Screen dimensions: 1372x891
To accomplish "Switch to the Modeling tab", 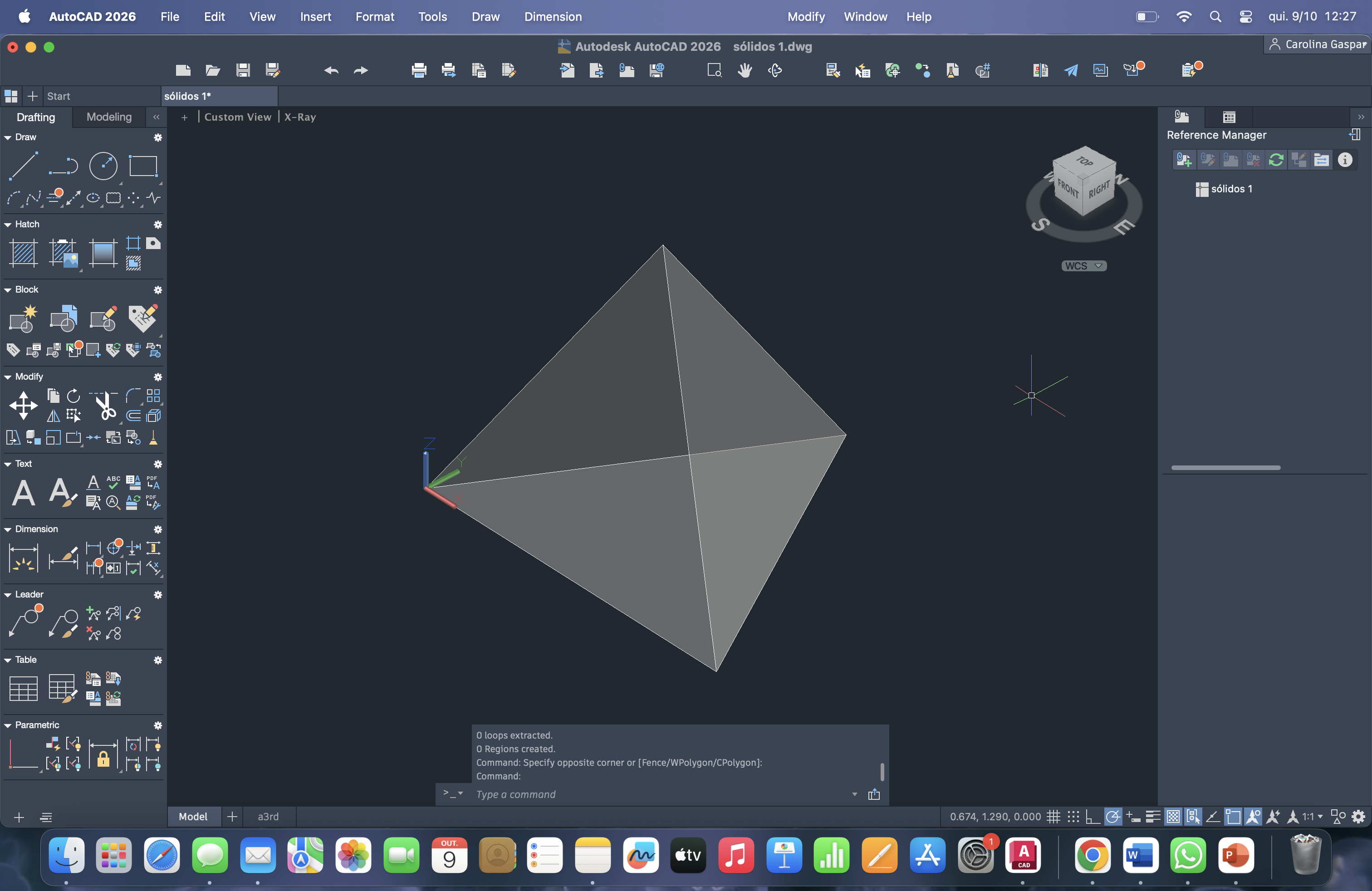I will [x=109, y=117].
